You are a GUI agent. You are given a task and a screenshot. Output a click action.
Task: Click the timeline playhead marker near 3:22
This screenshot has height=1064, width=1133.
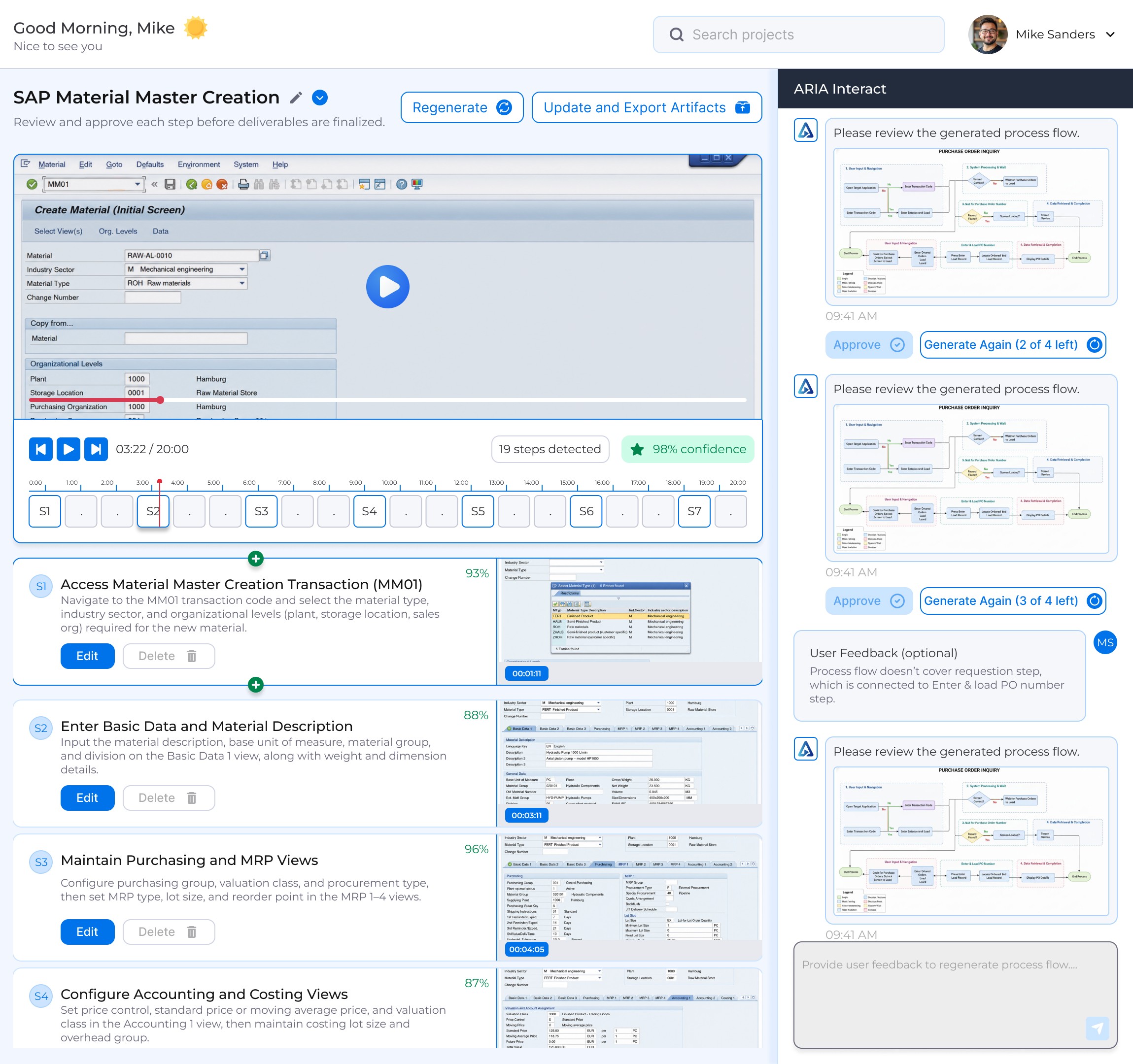(160, 482)
